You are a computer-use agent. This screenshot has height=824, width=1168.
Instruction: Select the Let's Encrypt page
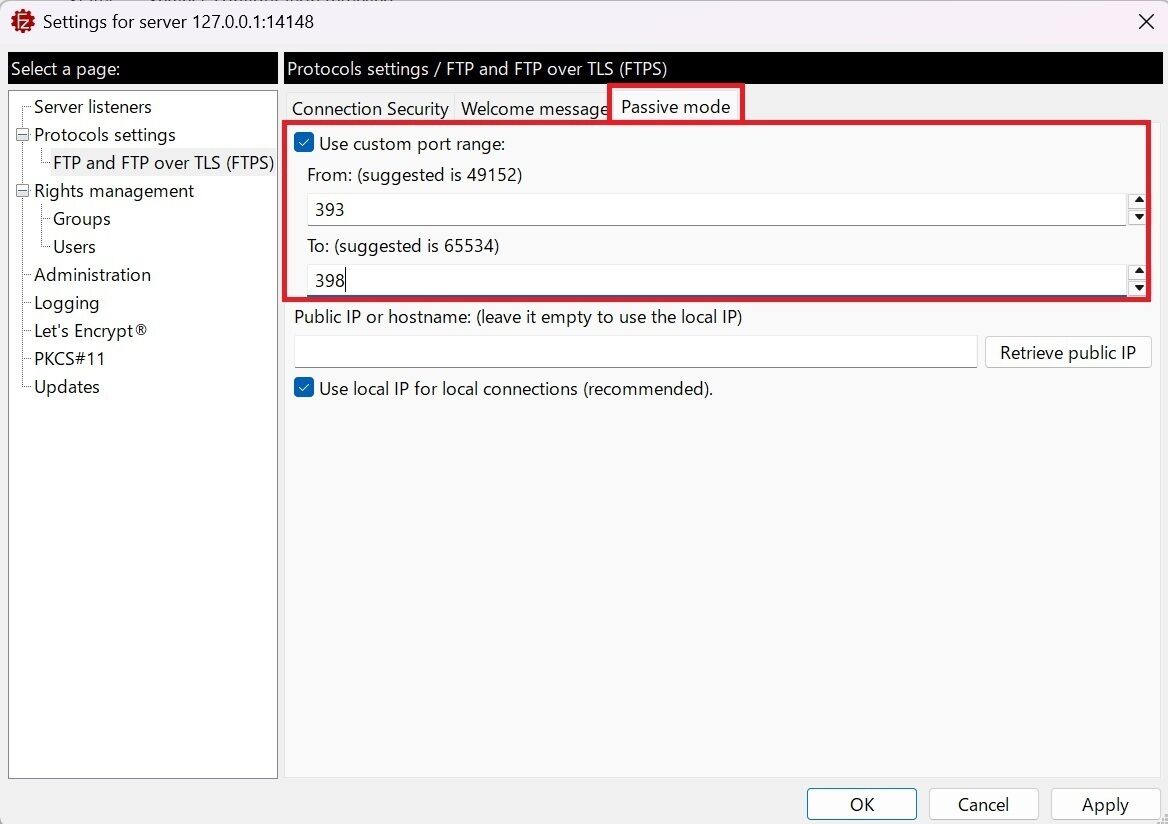[89, 330]
